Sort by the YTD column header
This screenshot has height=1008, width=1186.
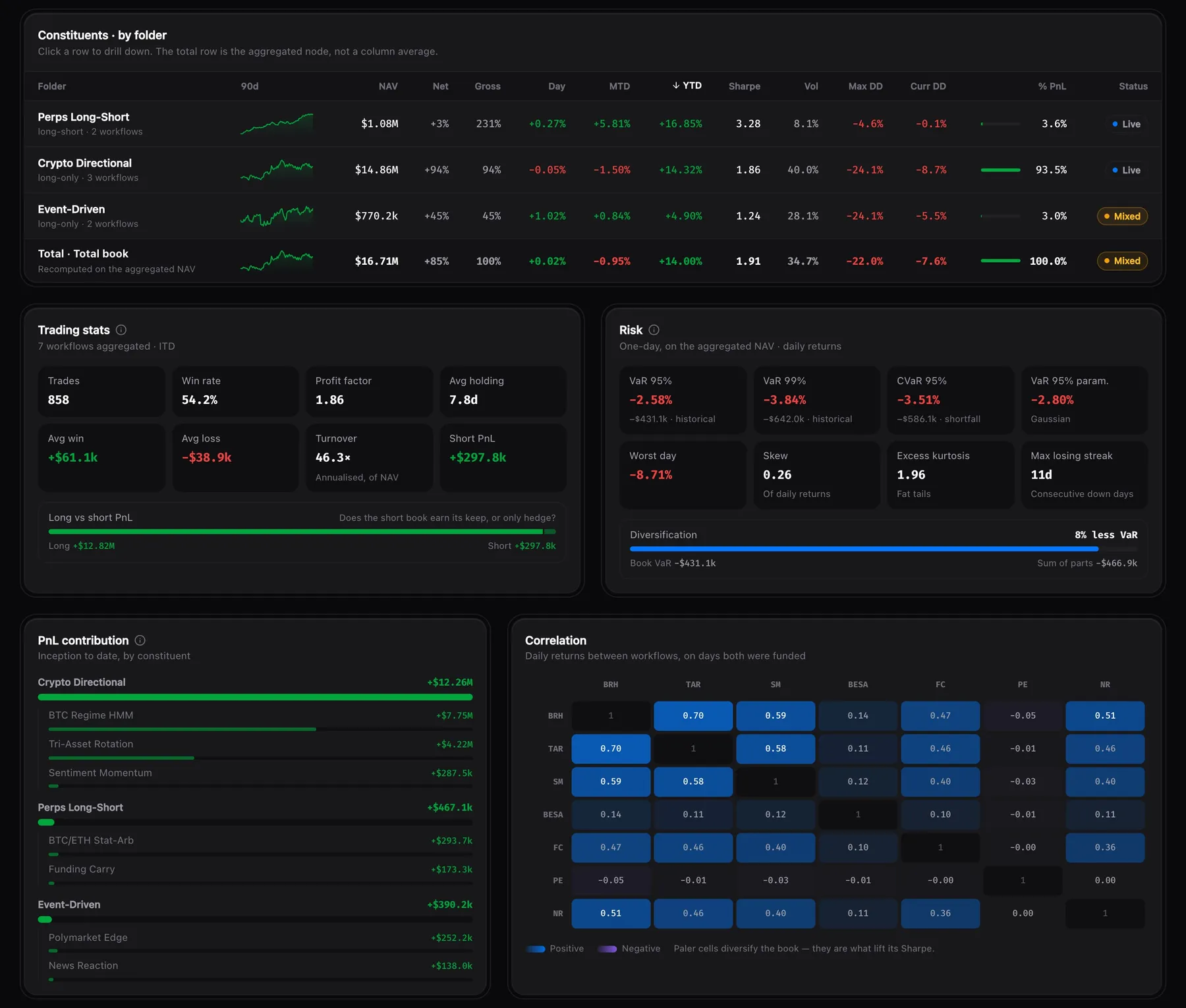(x=687, y=86)
